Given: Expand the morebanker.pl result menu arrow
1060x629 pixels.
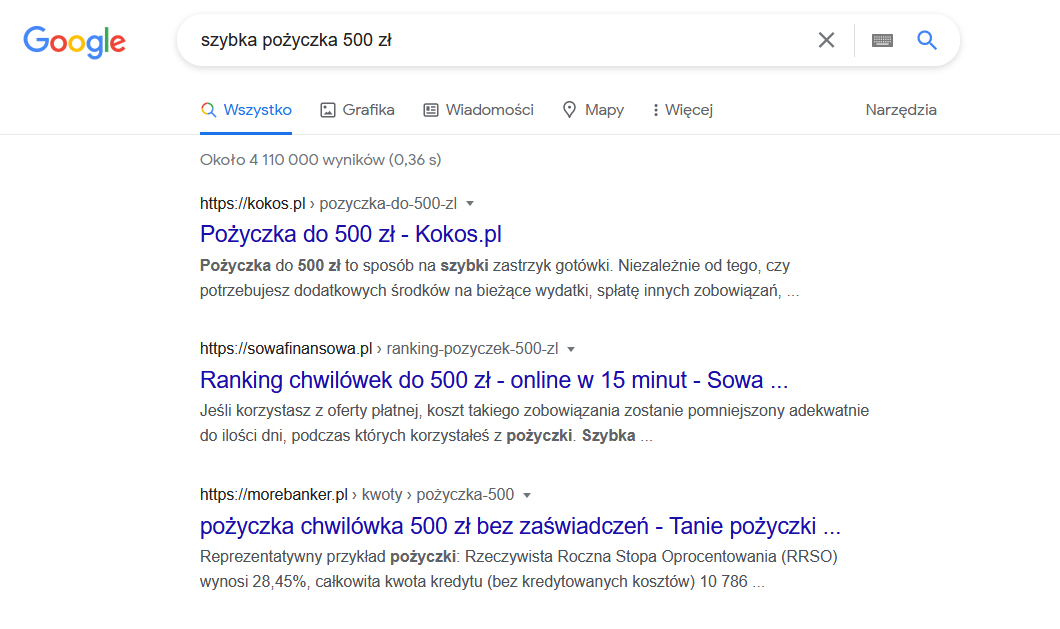Looking at the screenshot, I should [527, 494].
